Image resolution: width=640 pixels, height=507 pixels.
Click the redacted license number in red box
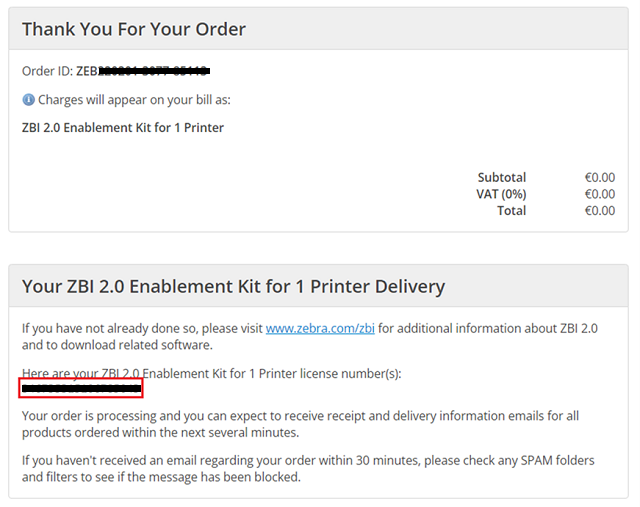[x=81, y=388]
